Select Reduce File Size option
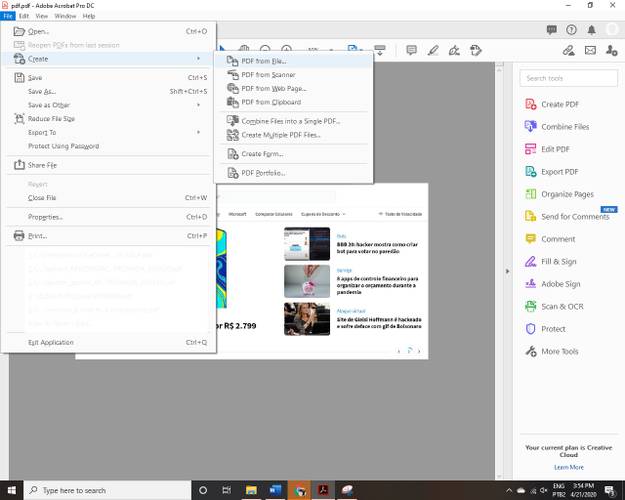 point(108,118)
